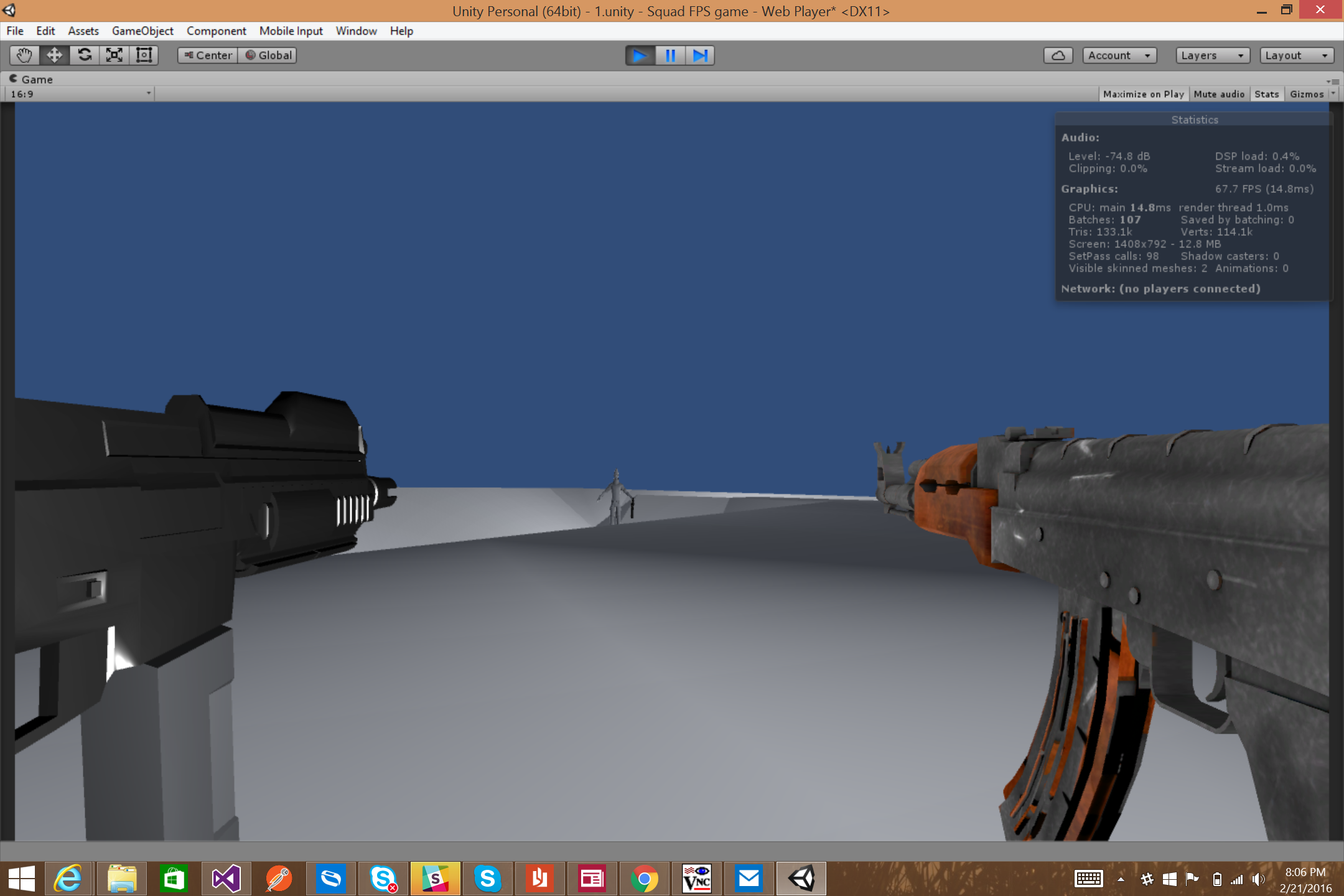Select the Rotate tool
The height and width of the screenshot is (896, 1344).
[x=84, y=55]
